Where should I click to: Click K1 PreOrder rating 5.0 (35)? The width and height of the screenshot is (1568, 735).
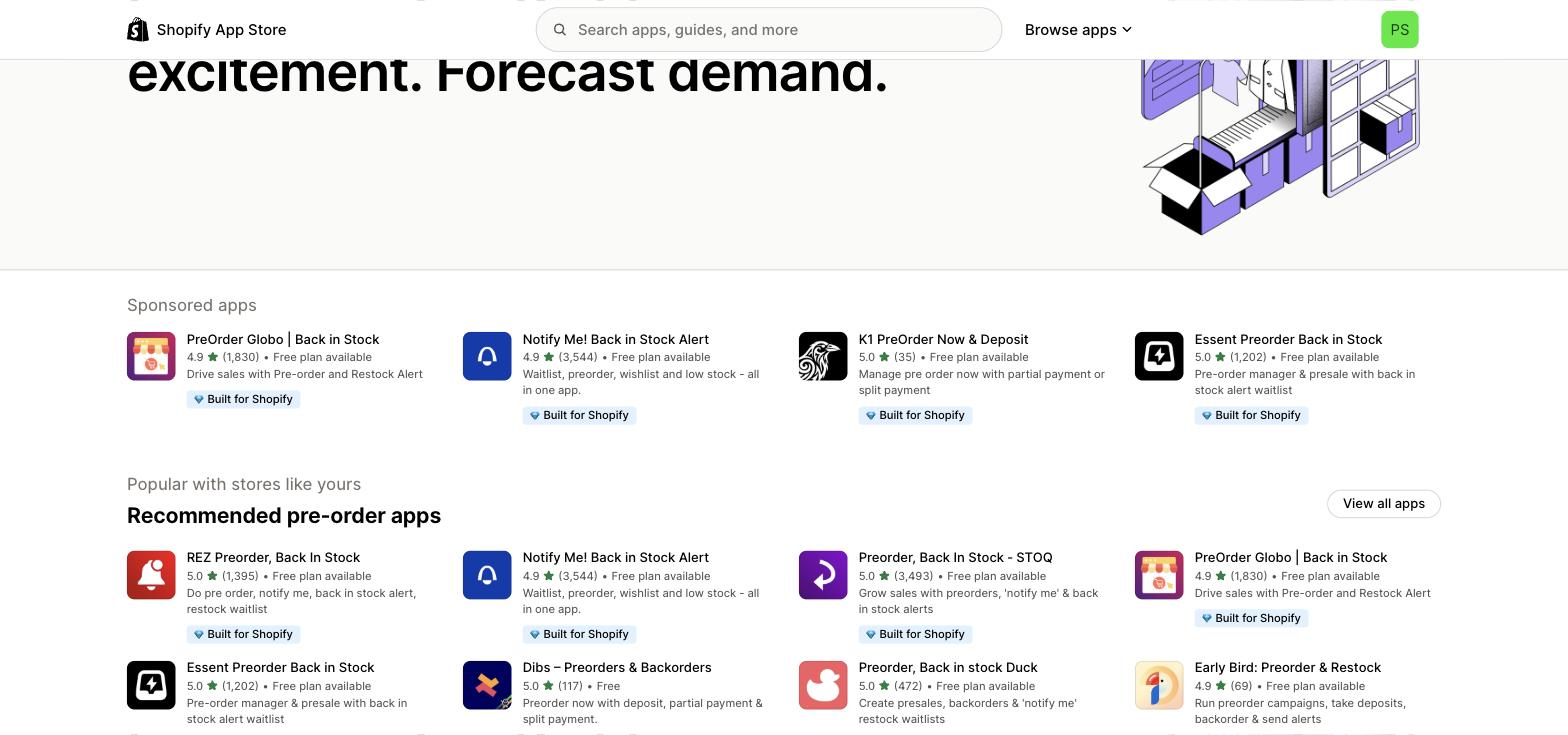tap(887, 357)
